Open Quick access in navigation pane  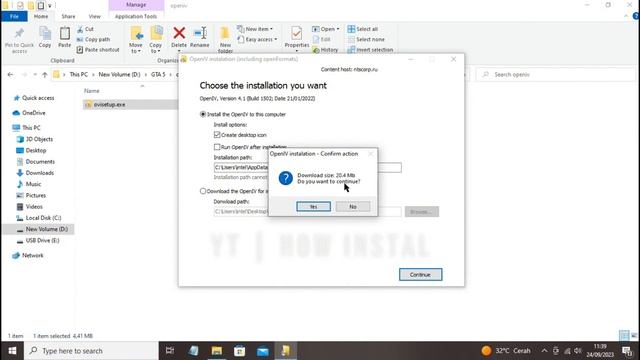[38, 98]
